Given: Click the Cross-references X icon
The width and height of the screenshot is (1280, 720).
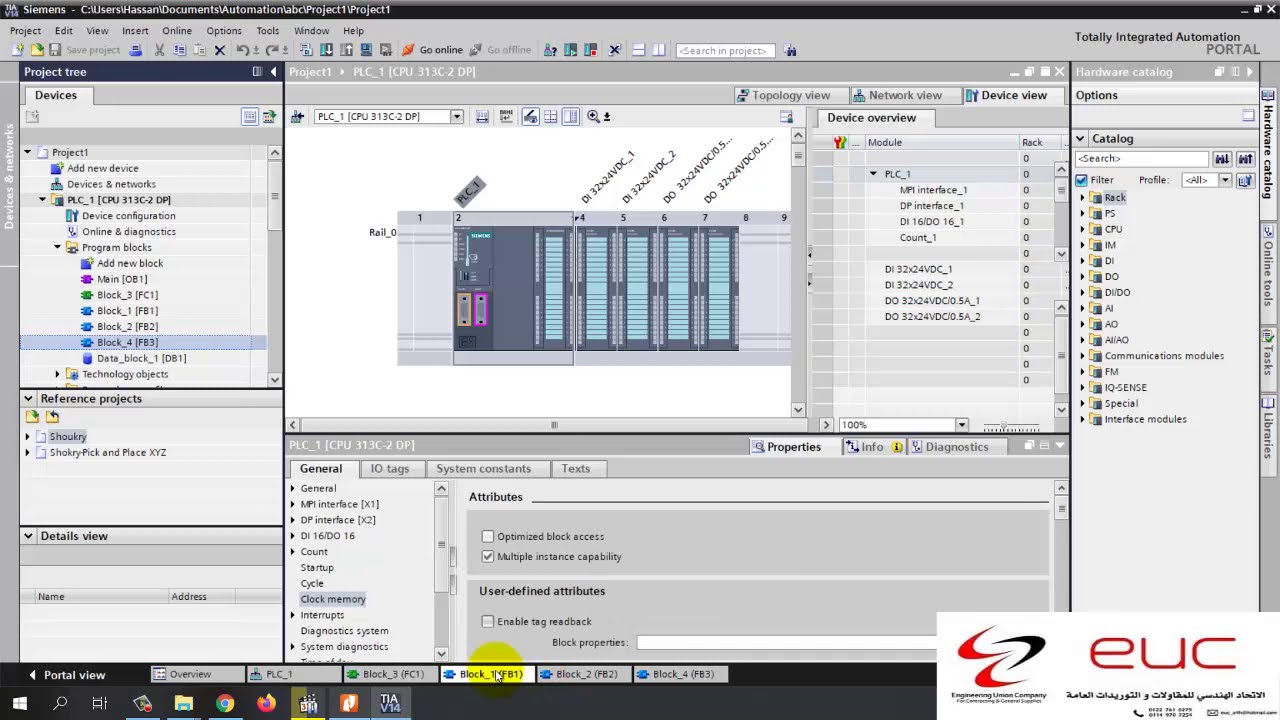Looking at the screenshot, I should click(x=614, y=50).
